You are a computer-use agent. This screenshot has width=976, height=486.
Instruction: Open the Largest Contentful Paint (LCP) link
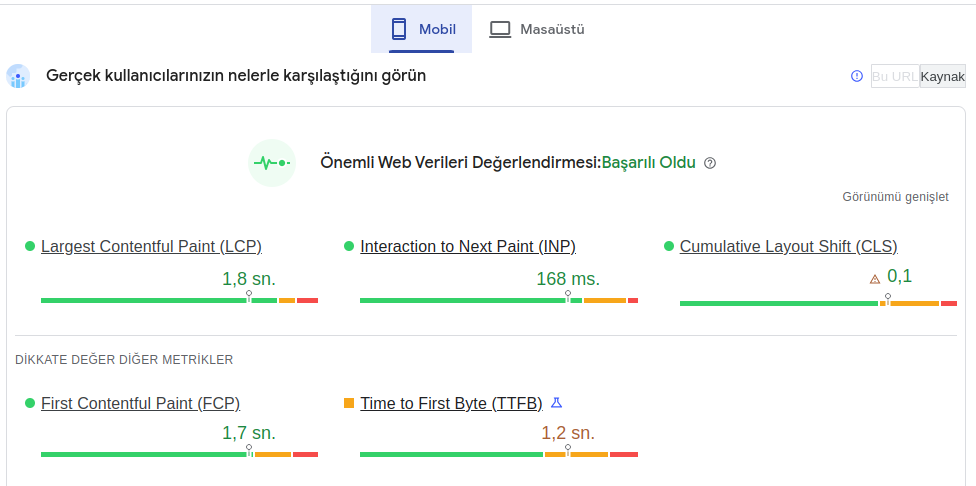[151, 246]
